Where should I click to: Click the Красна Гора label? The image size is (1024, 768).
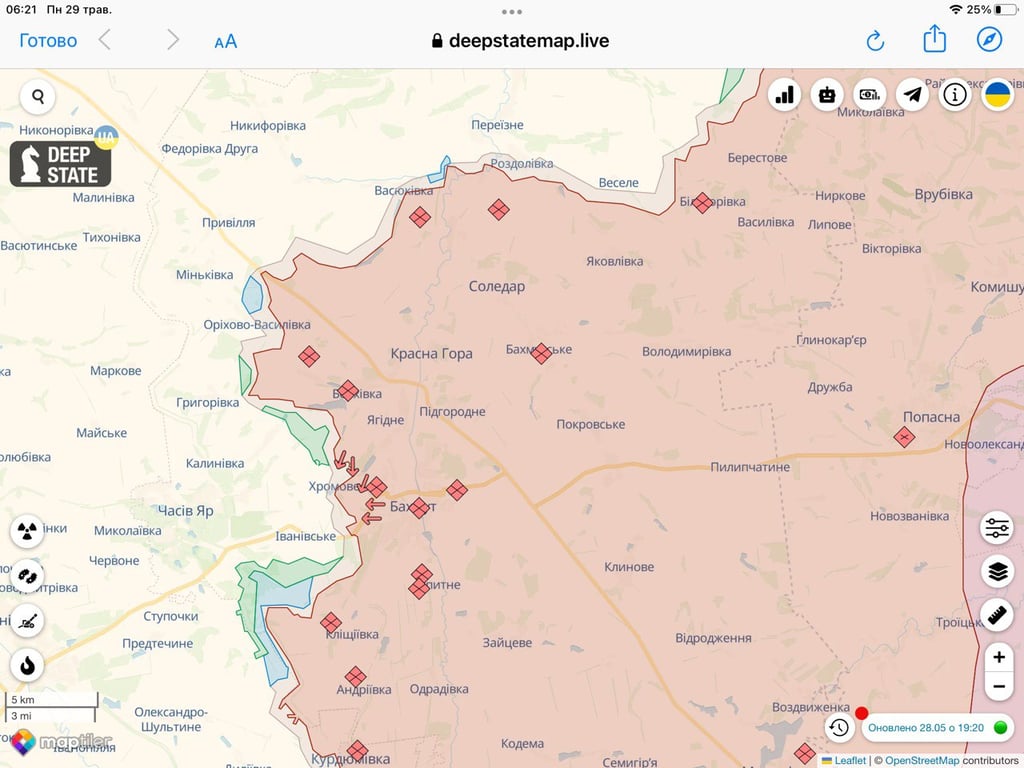click(431, 353)
